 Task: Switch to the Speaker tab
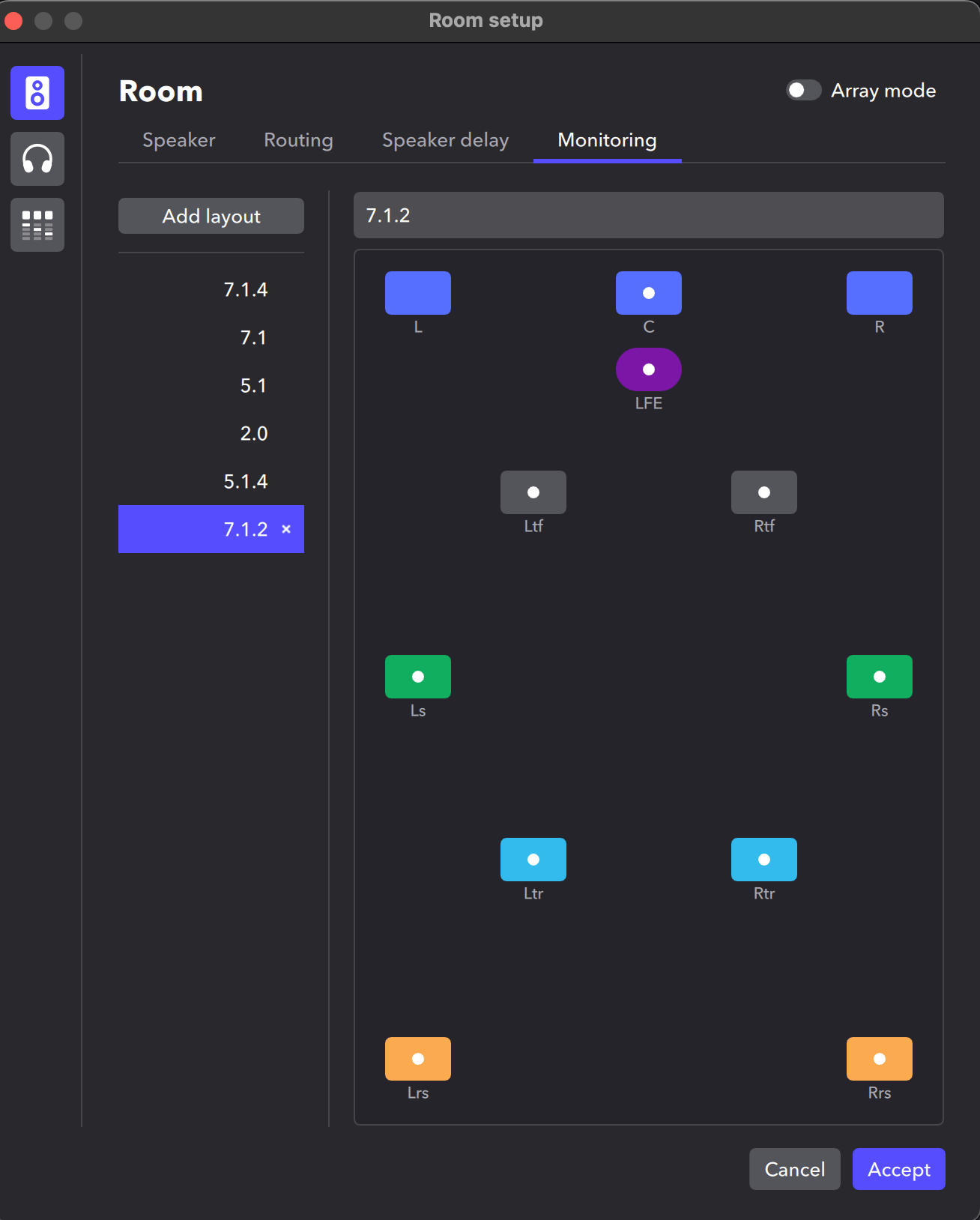click(x=179, y=140)
